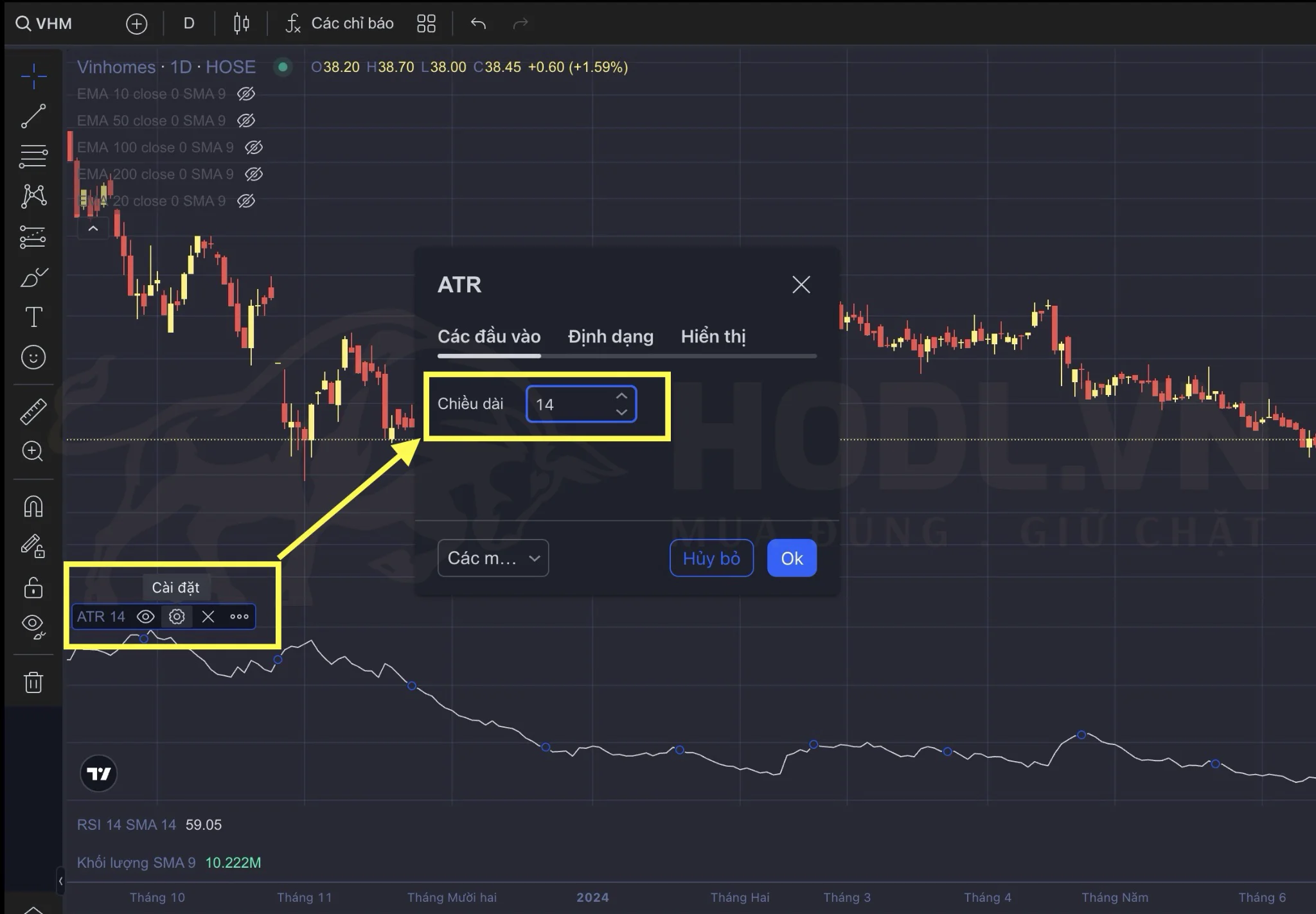Open the Fibonacci retracement tool

33,156
